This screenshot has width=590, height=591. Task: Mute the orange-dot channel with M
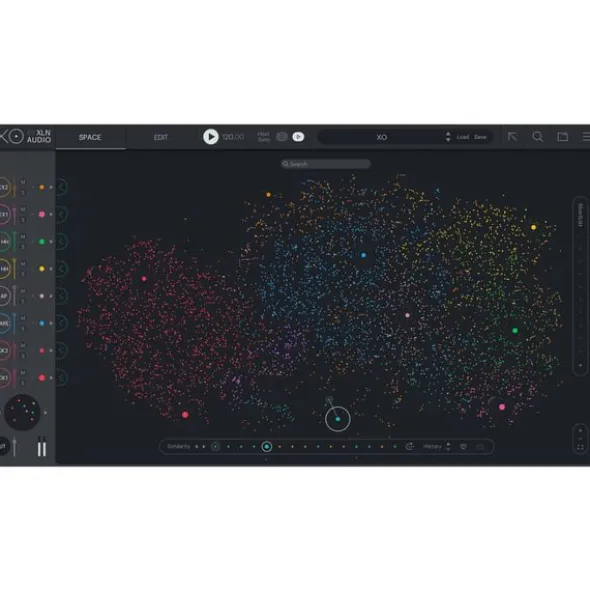tap(23, 182)
